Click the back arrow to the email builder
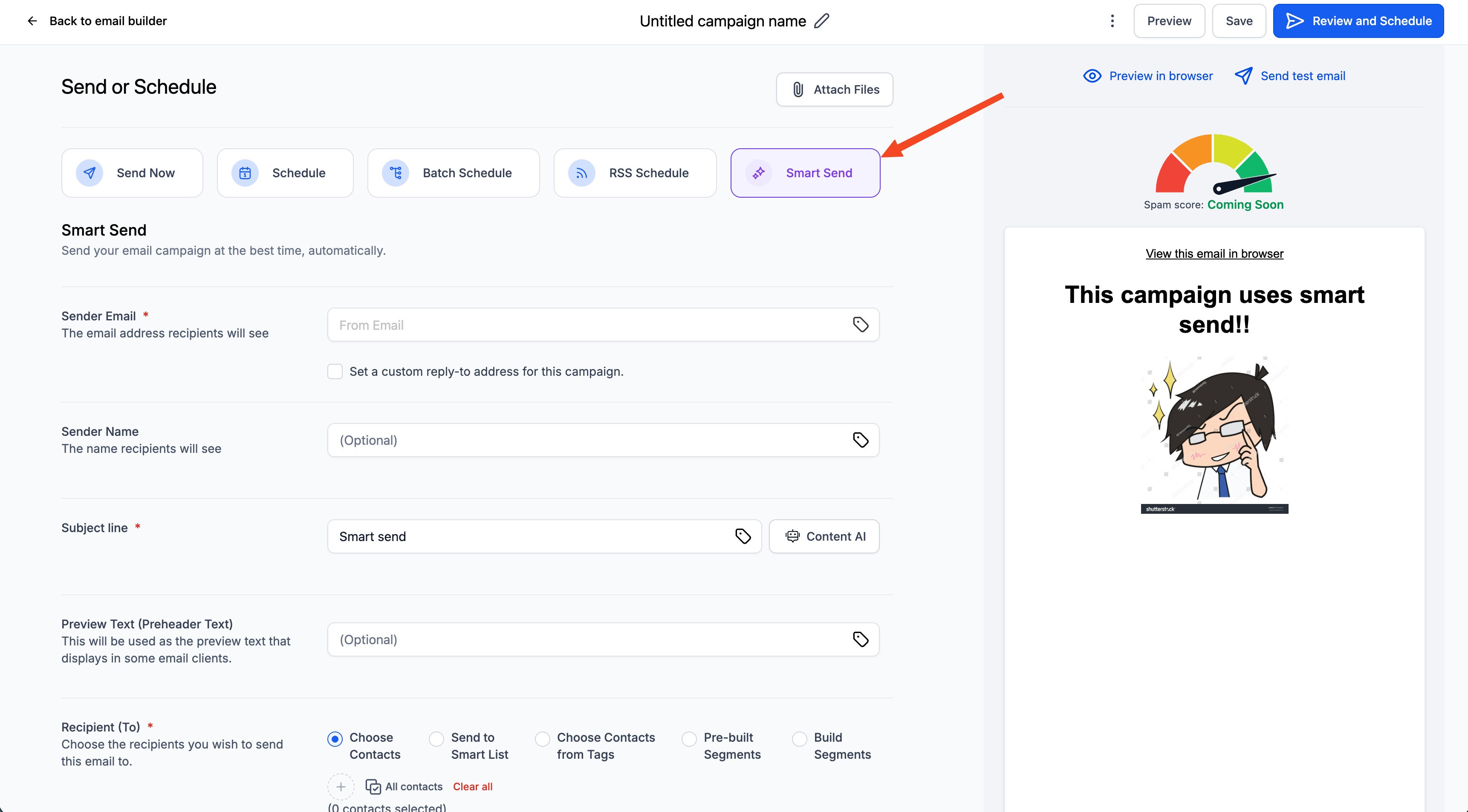Image resolution: width=1468 pixels, height=812 pixels. pos(32,21)
